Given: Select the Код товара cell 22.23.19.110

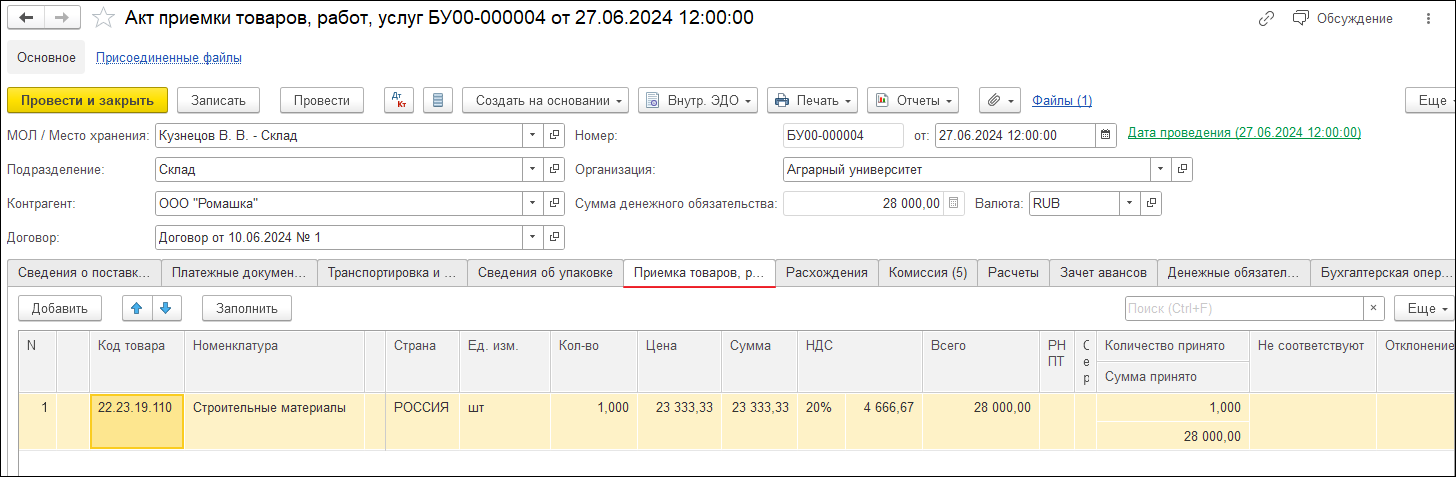Looking at the screenshot, I should [x=137, y=420].
